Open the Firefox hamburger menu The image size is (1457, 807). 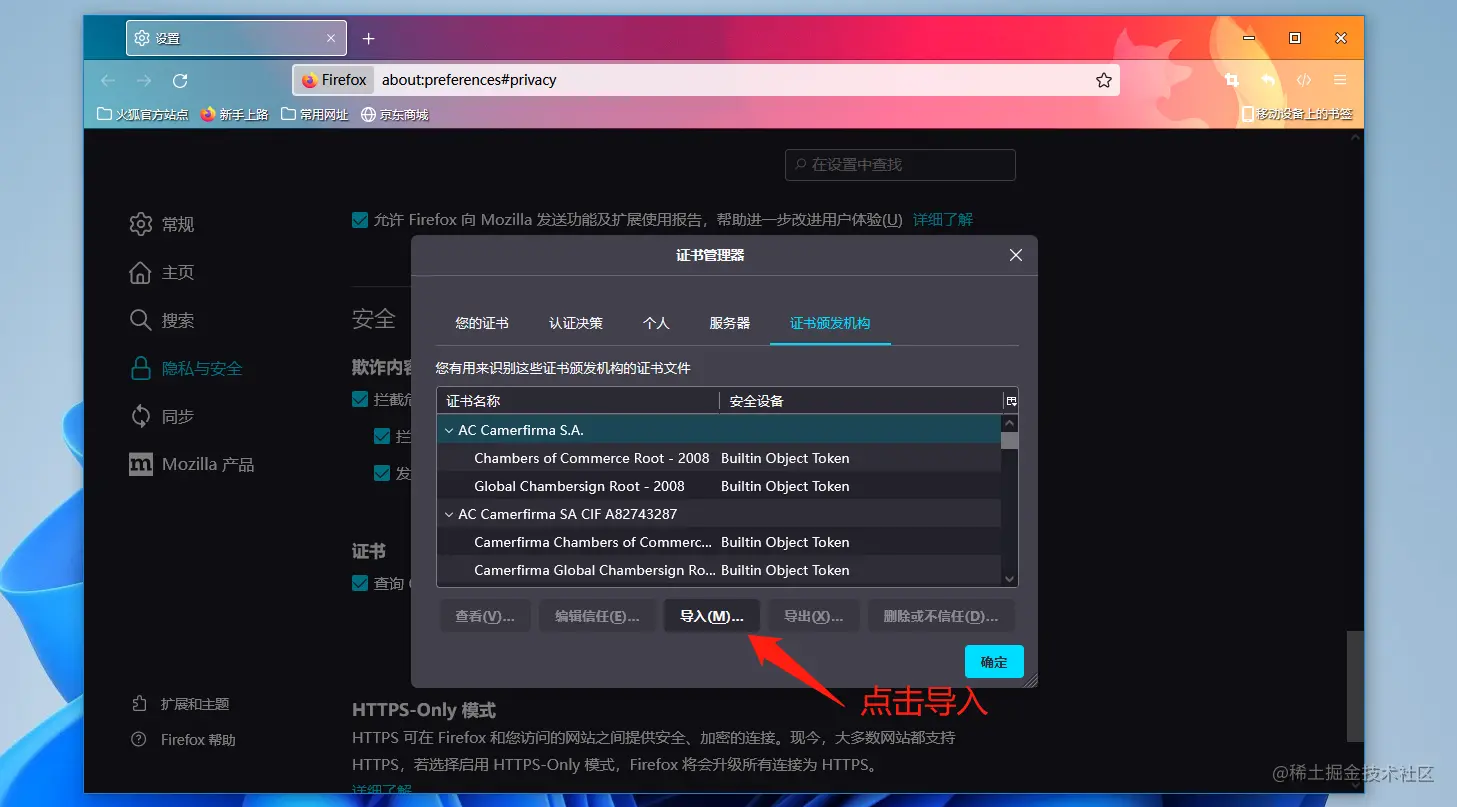[x=1340, y=80]
